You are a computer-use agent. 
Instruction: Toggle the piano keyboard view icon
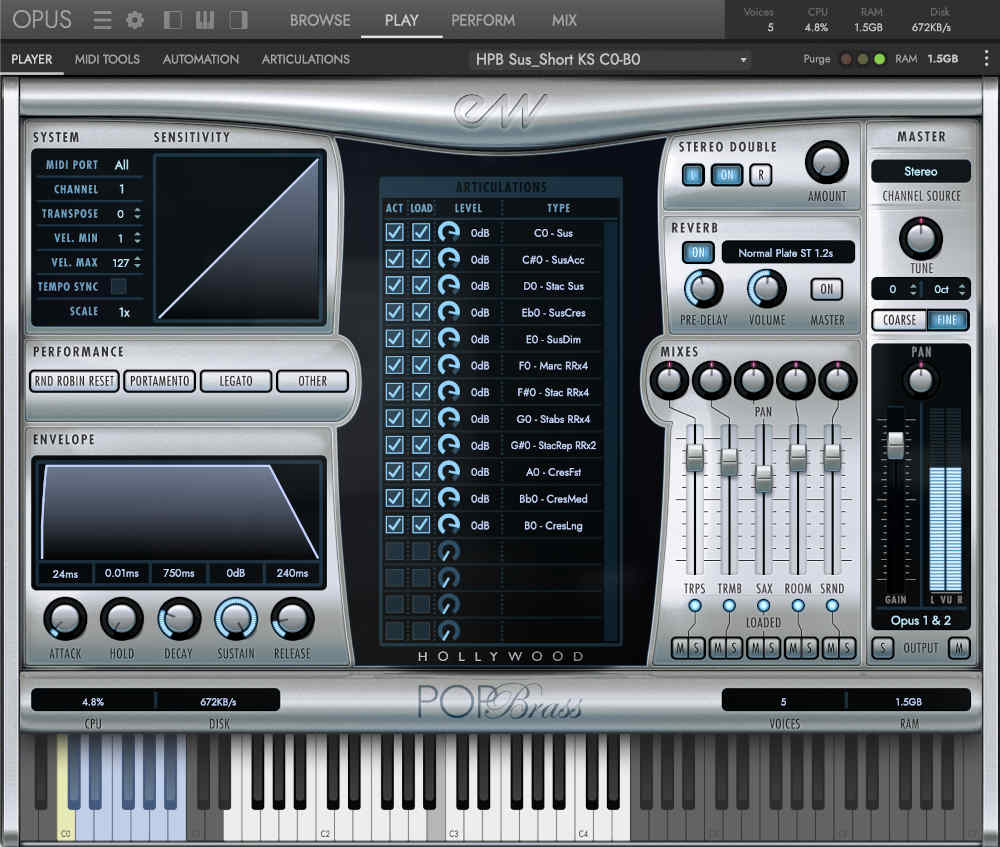pyautogui.click(x=205, y=20)
